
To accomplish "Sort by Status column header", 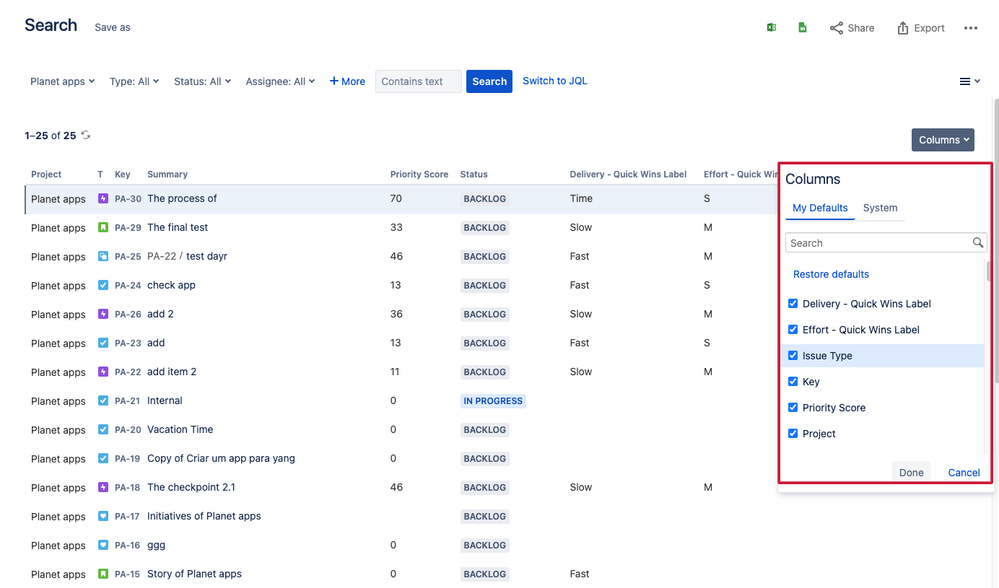I will point(473,174).
